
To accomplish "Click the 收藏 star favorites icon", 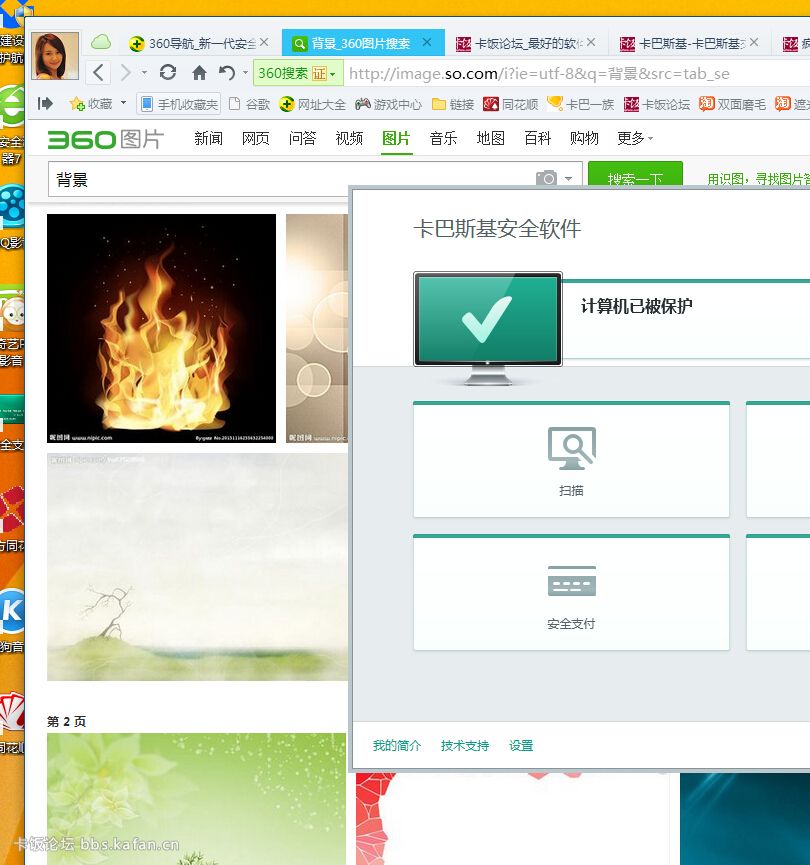I will tap(77, 104).
